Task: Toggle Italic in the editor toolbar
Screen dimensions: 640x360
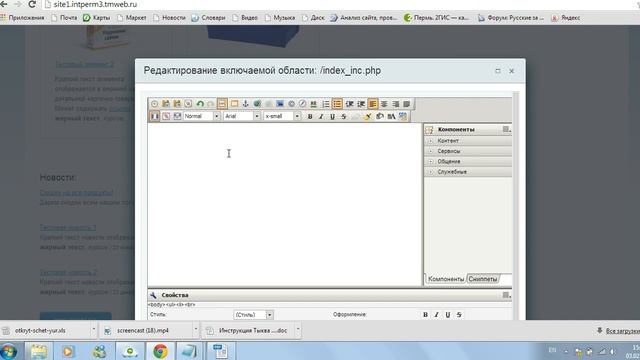Action: coord(321,116)
